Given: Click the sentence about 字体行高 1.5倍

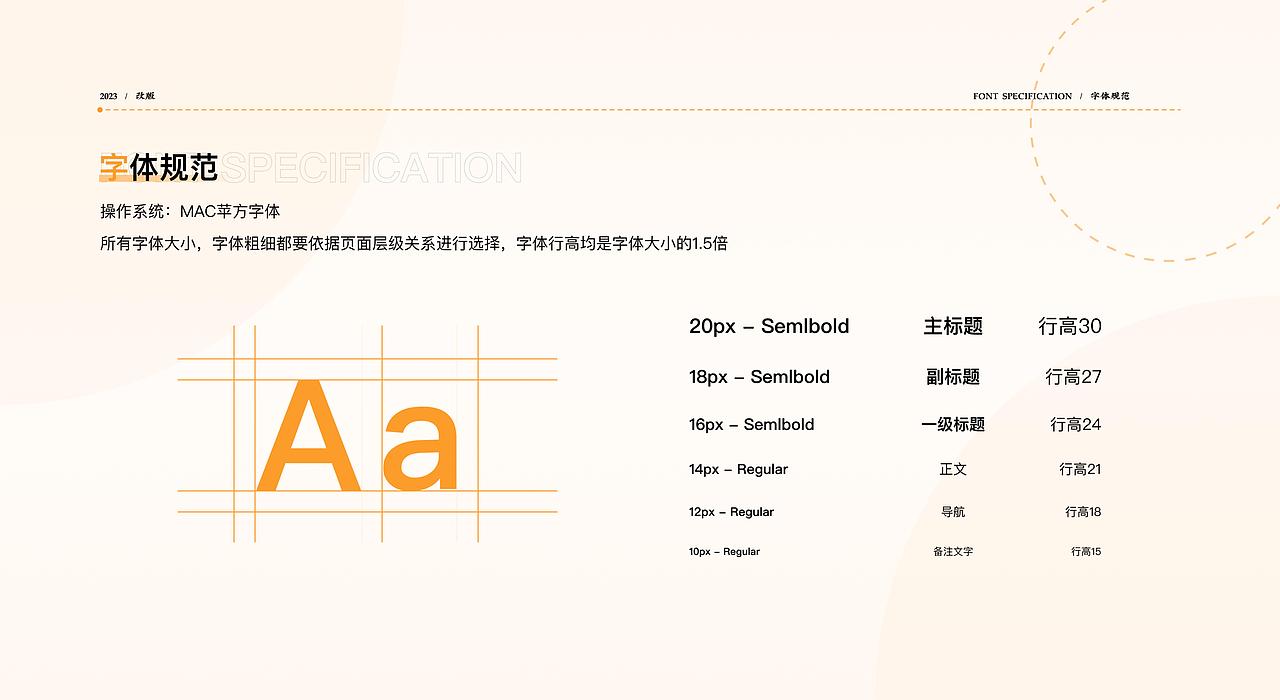Looking at the screenshot, I should point(414,243).
